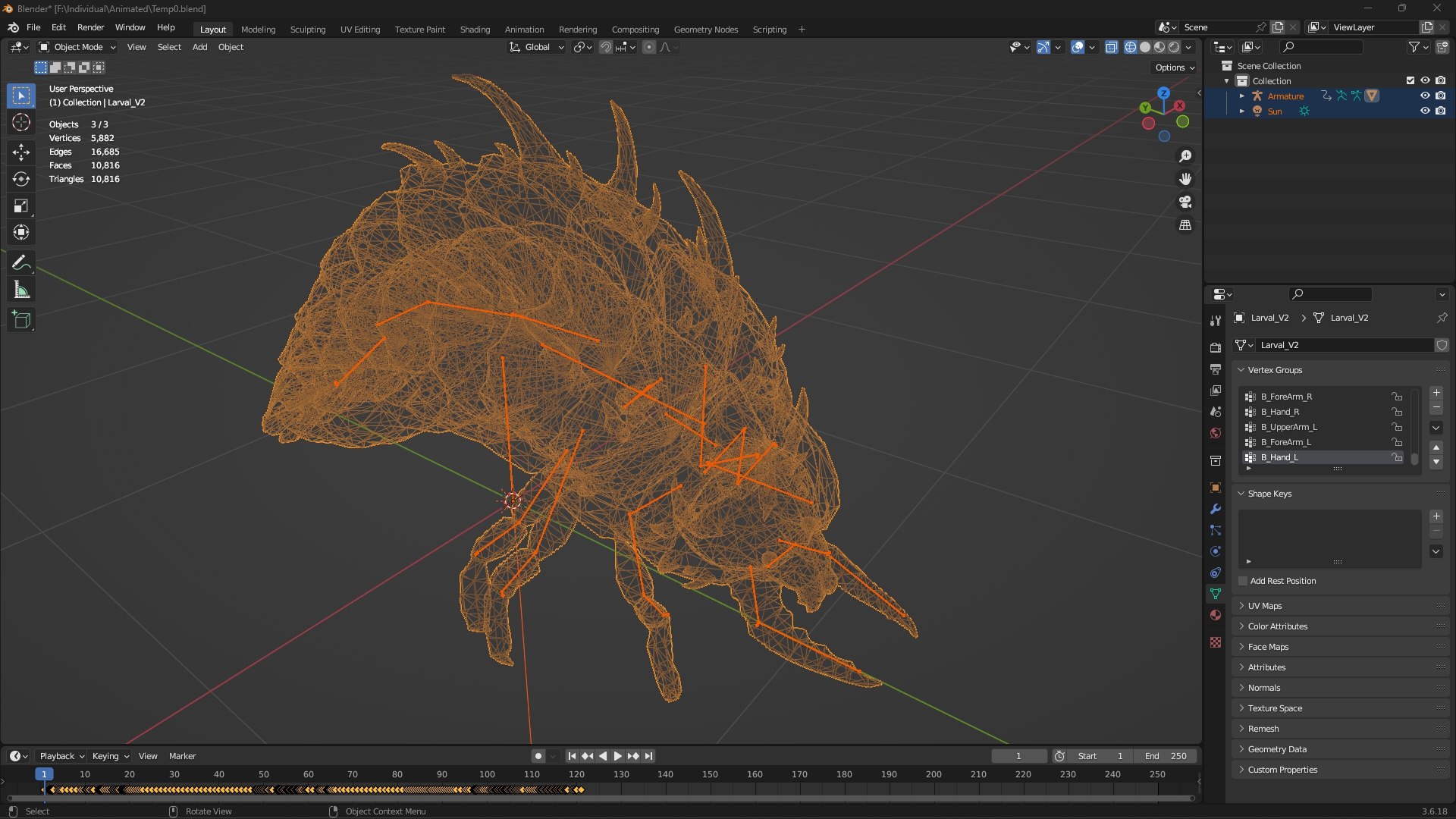Click the pan view hand icon
1456x819 pixels.
(x=1185, y=179)
